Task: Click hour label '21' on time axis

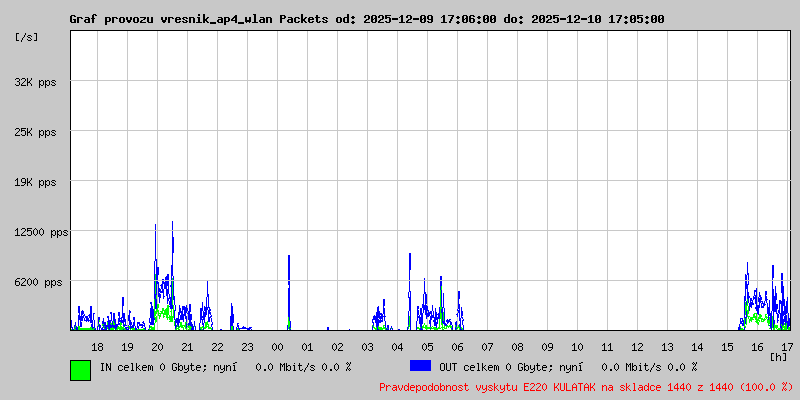Action: click(187, 347)
